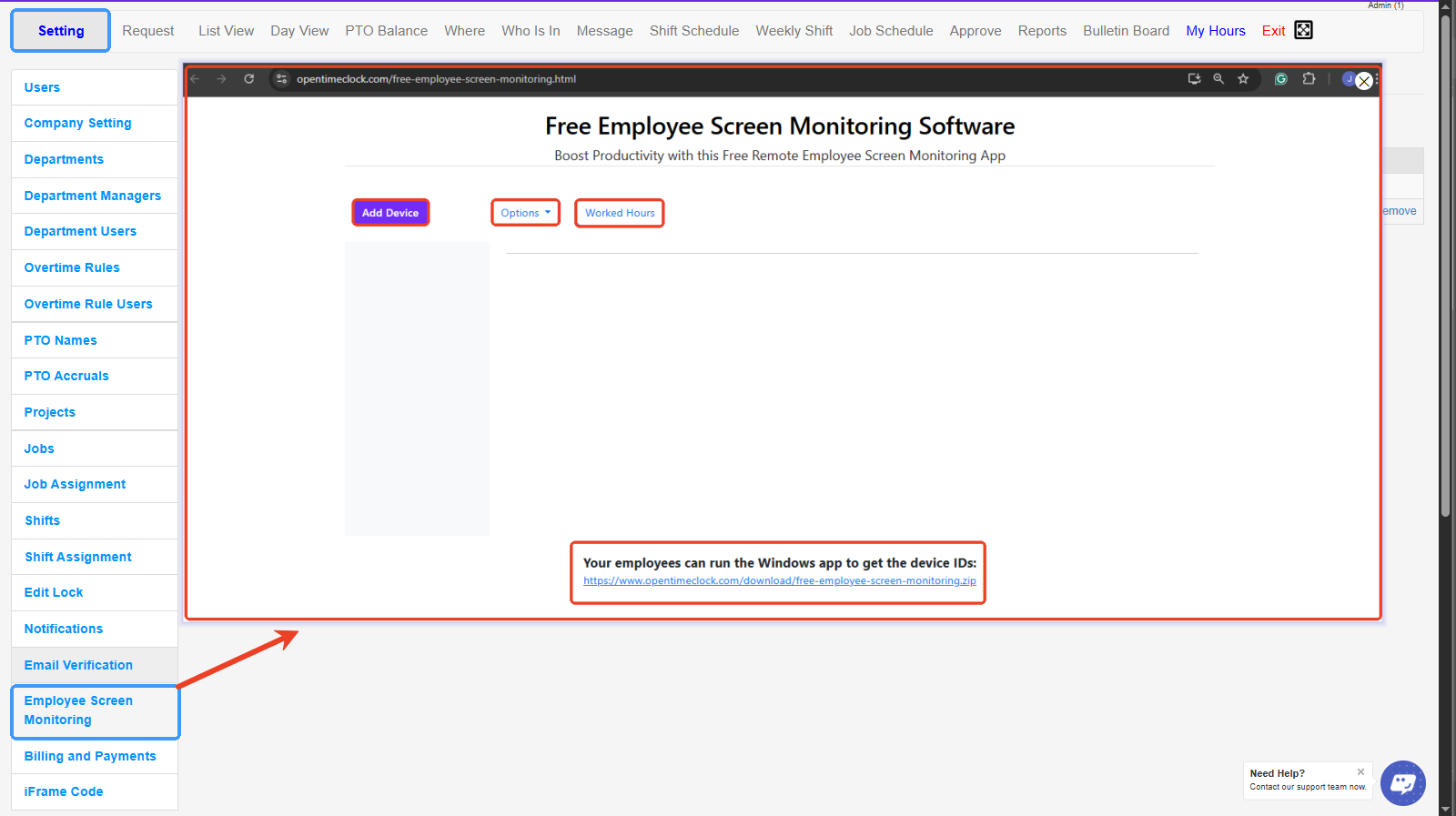This screenshot has height=816, width=1456.
Task: Click the Grammarly extension icon
Action: (x=1280, y=79)
